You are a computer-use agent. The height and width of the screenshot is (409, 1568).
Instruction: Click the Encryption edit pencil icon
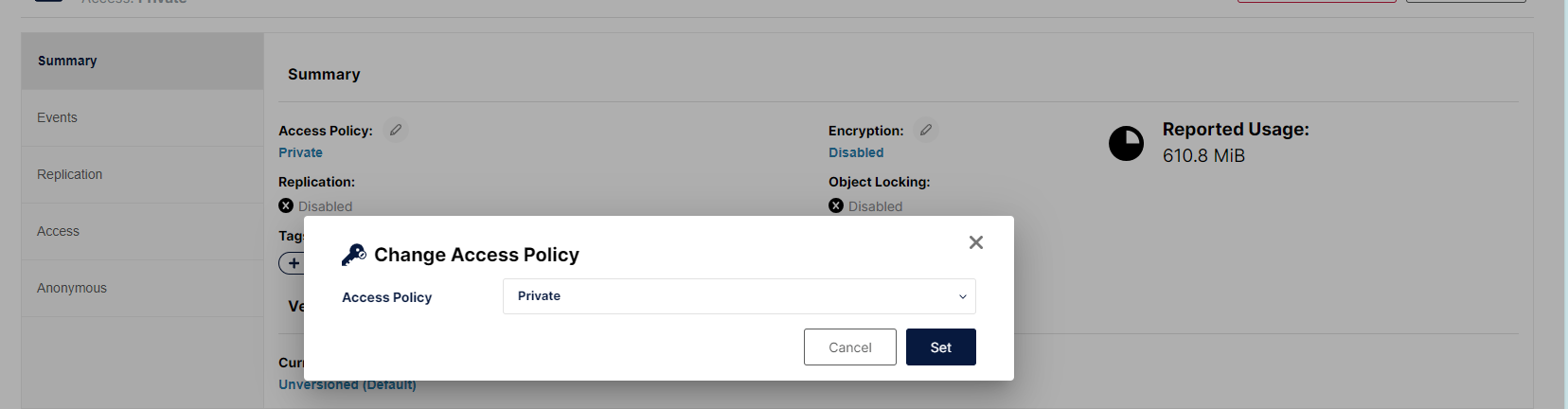click(x=926, y=130)
